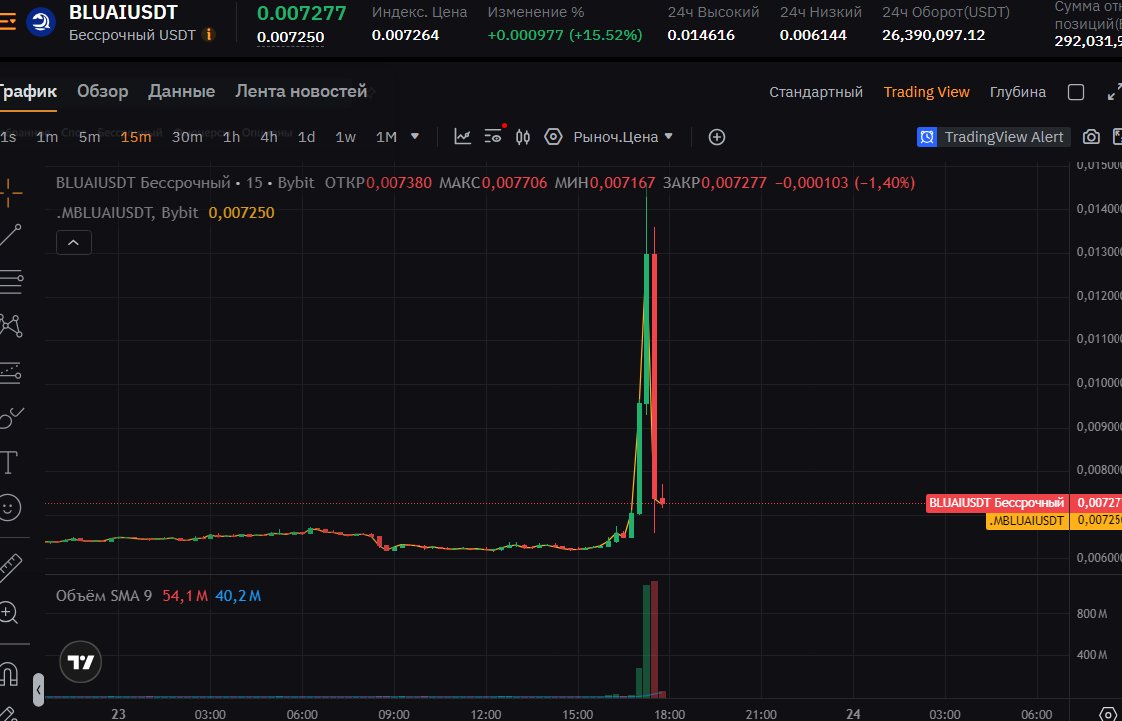Click the yellow .MBLUAIUSDT price label

click(x=1028, y=521)
